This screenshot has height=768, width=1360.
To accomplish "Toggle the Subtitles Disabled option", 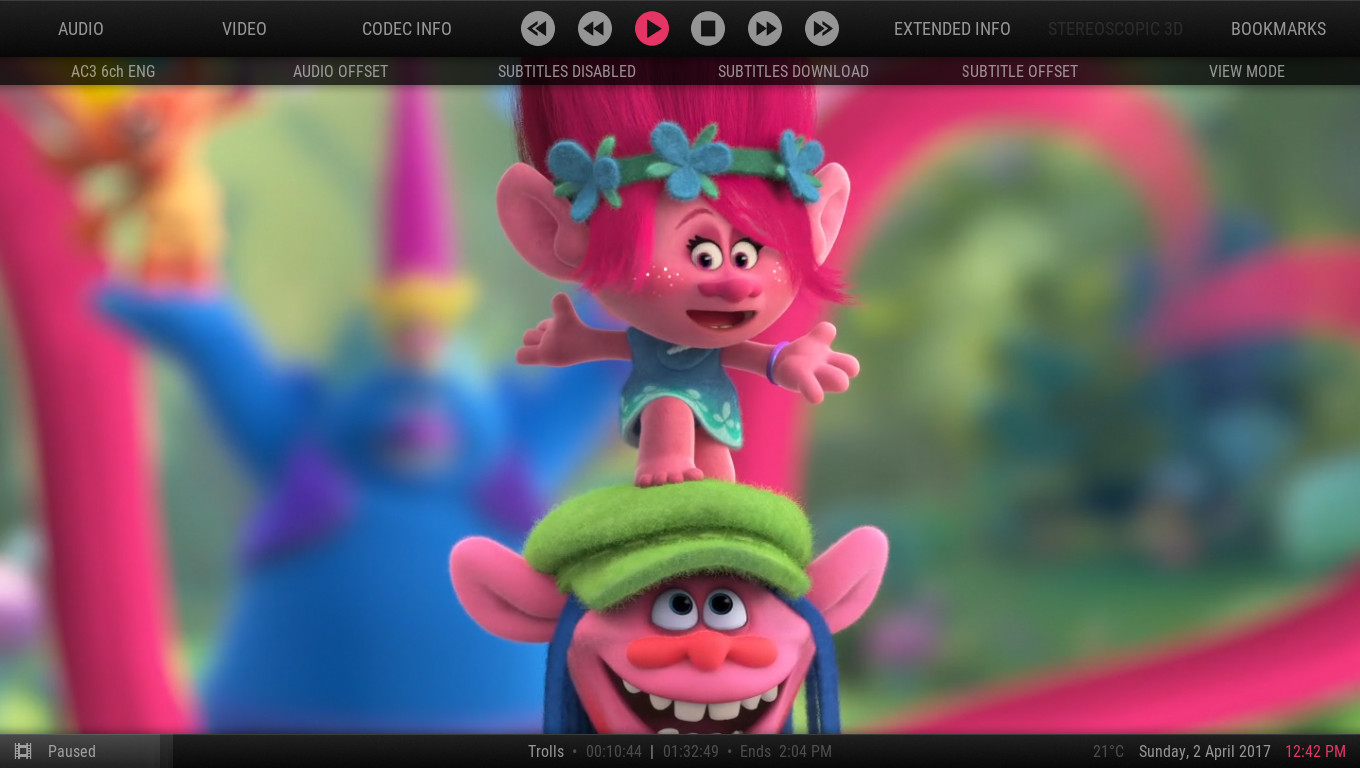I will pyautogui.click(x=566, y=71).
